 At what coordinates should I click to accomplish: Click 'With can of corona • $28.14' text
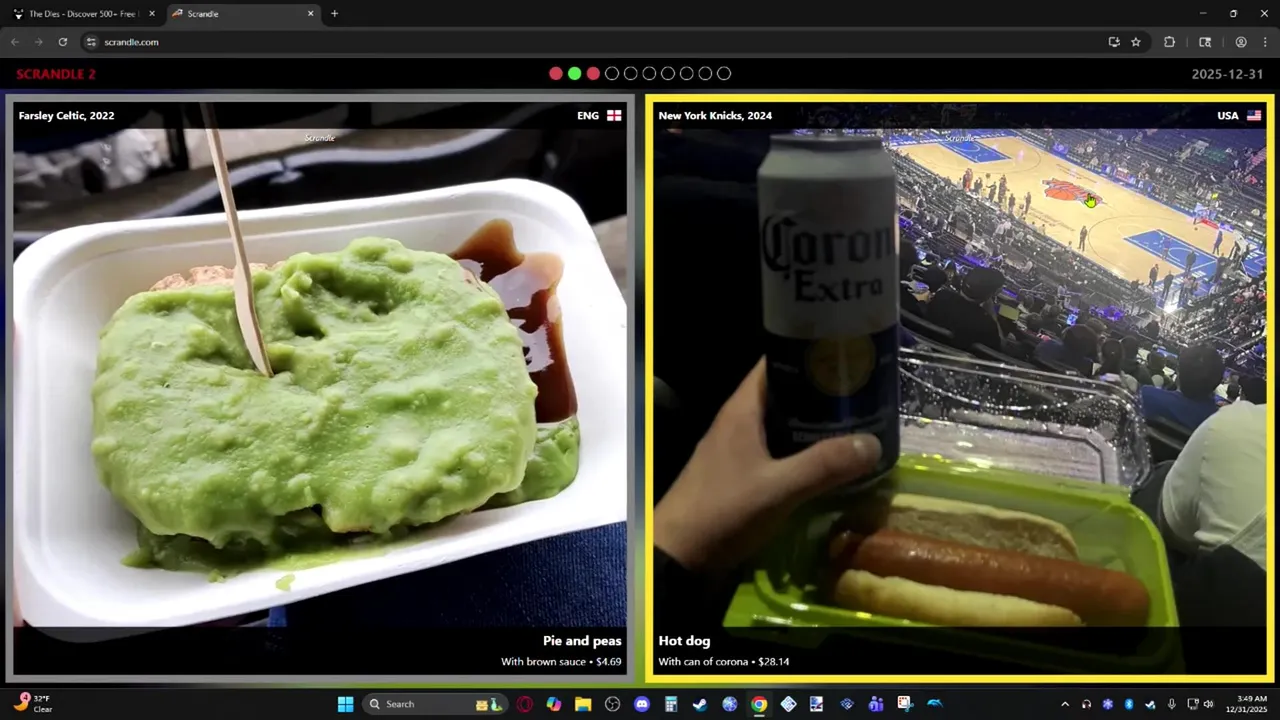(x=724, y=662)
